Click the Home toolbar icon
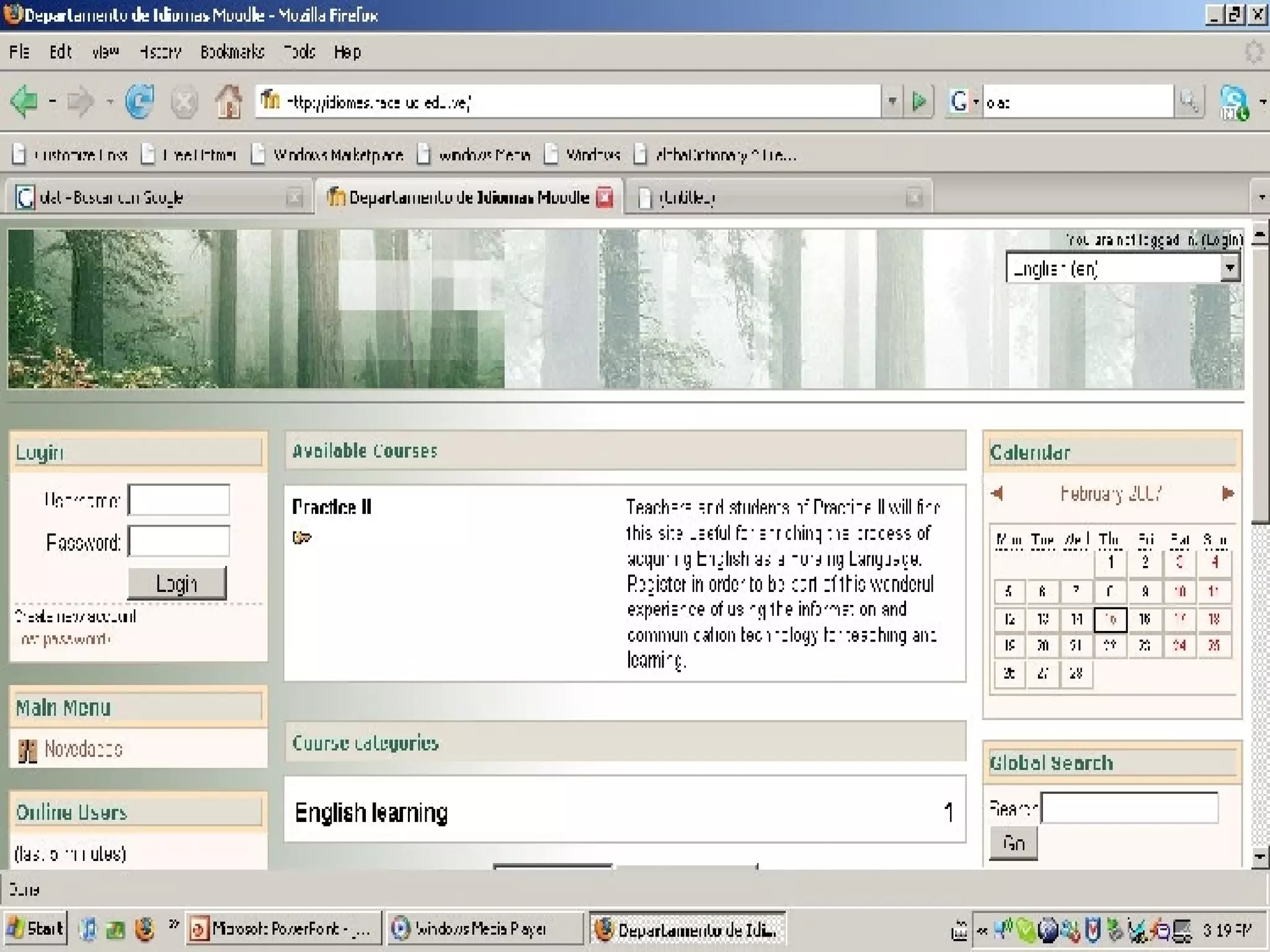1270x952 pixels. (x=228, y=101)
